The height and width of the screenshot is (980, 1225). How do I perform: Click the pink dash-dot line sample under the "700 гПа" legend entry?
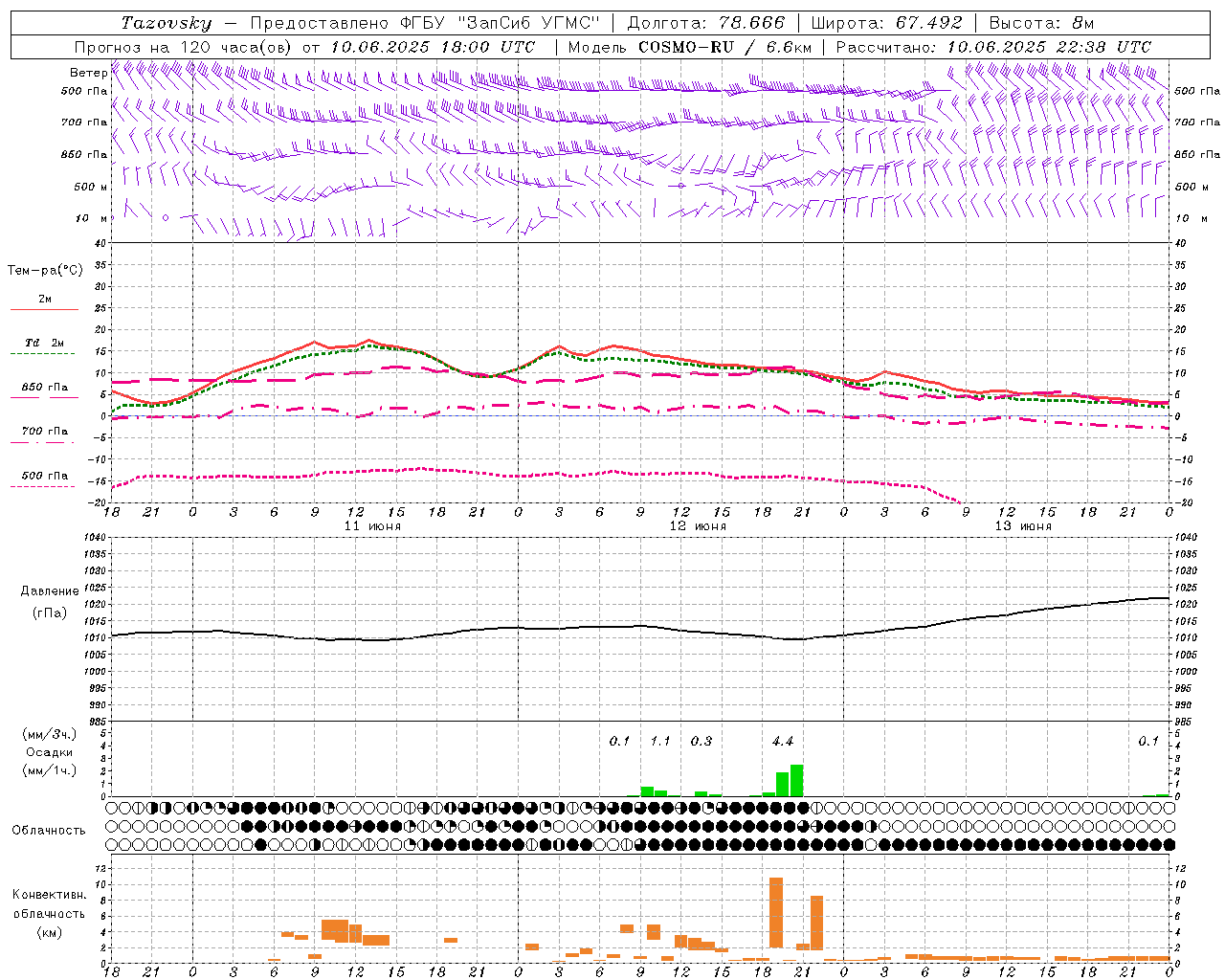coord(43,442)
